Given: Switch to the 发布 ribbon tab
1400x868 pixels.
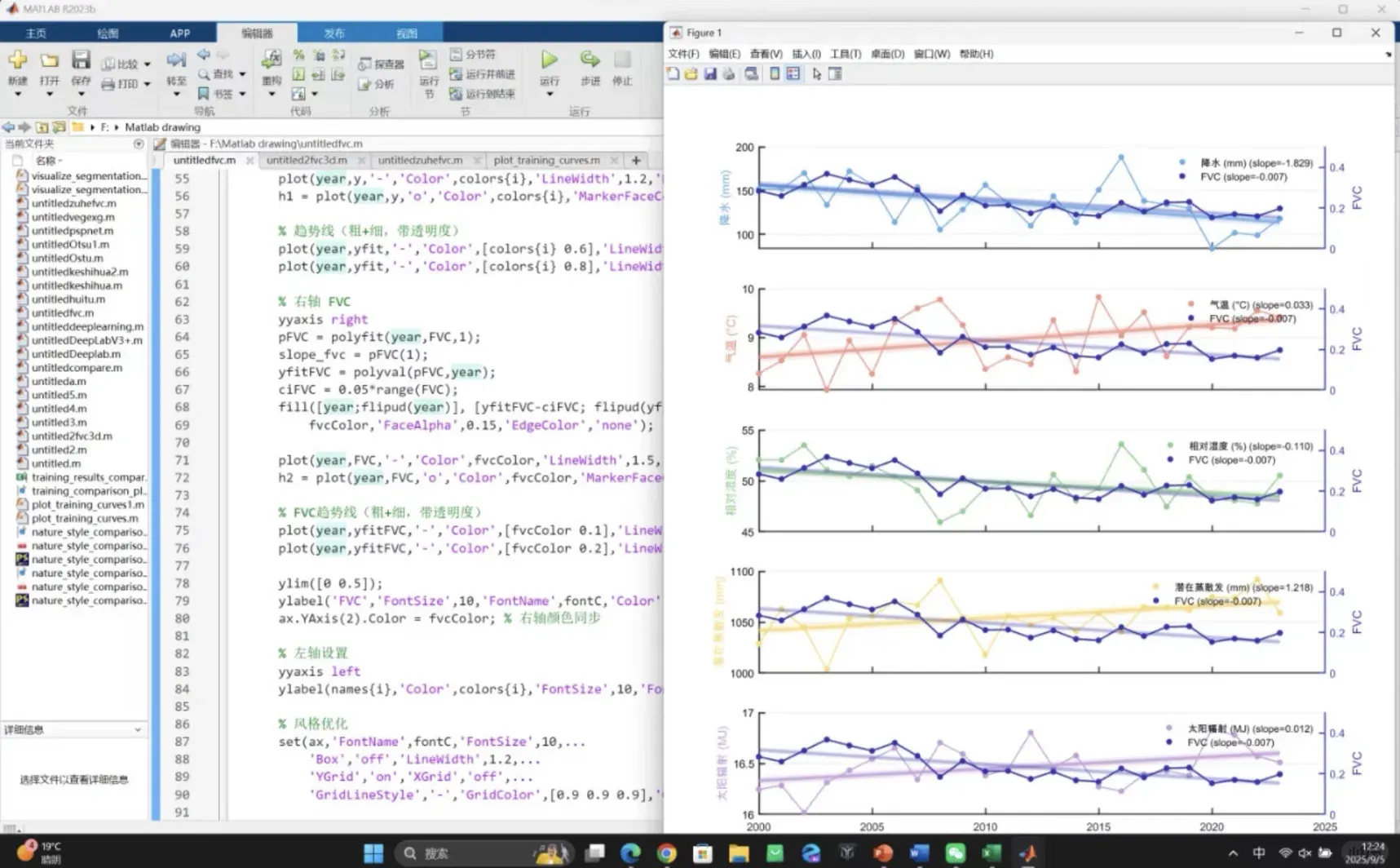Looking at the screenshot, I should click(334, 33).
